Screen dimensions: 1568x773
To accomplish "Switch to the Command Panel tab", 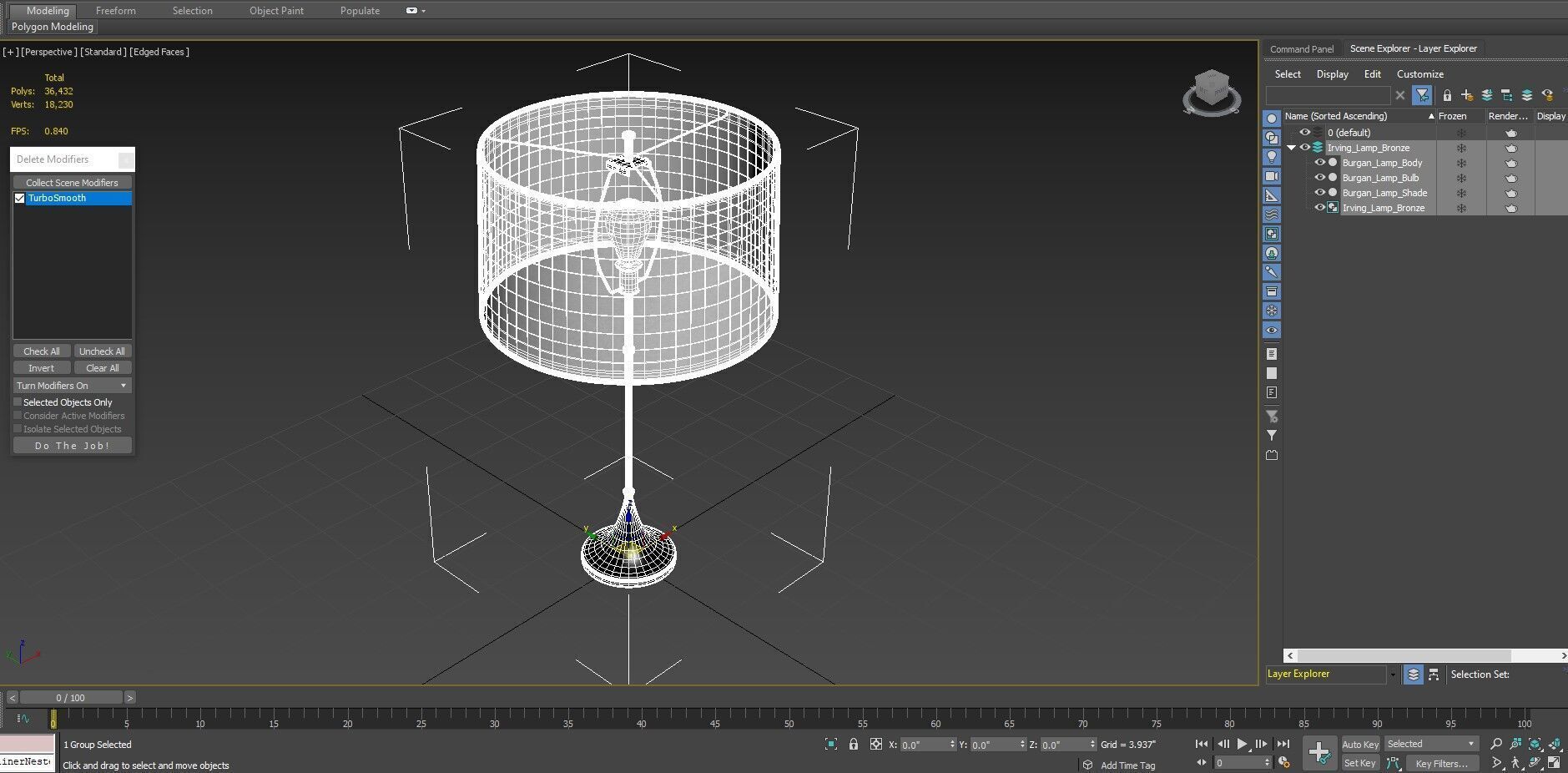I will click(x=1302, y=49).
